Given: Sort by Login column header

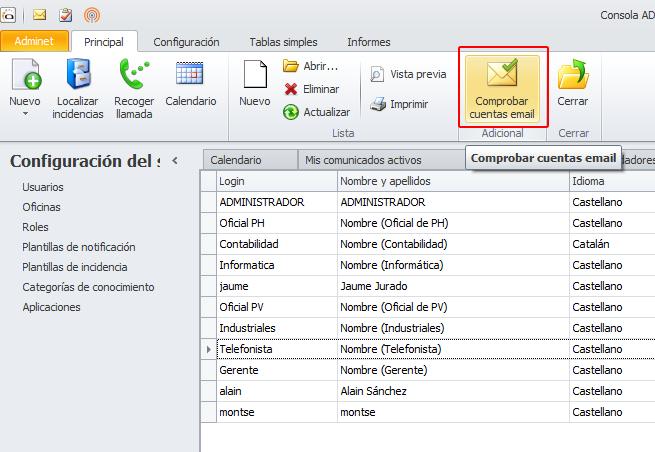Looking at the screenshot, I should pos(277,181).
